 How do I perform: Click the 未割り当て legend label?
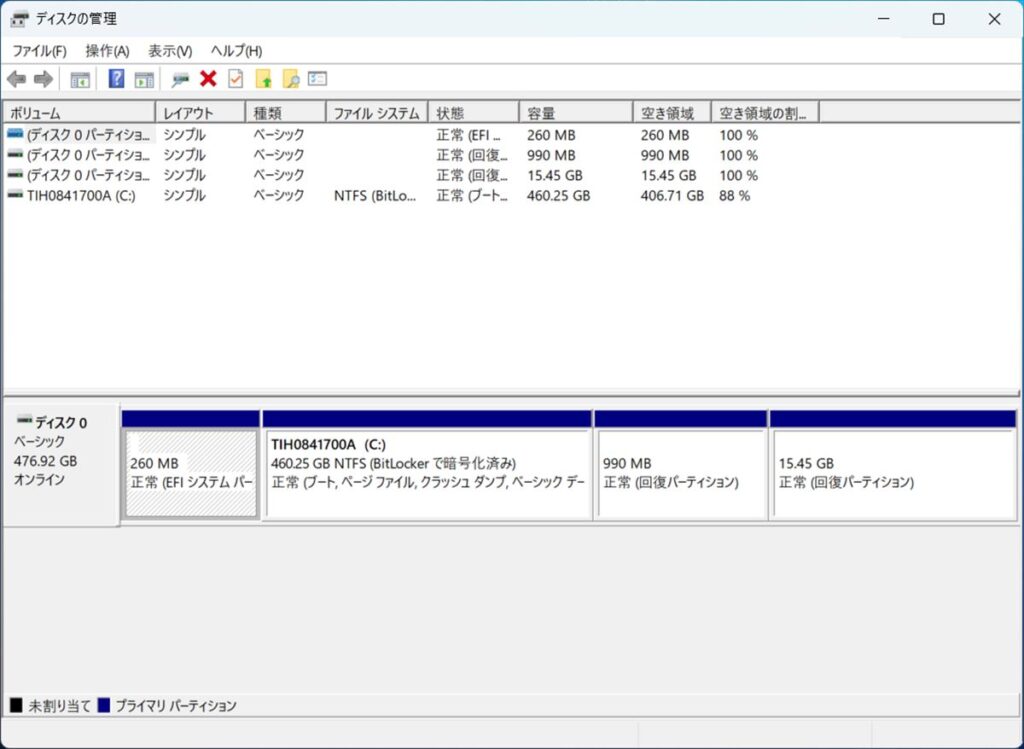click(59, 706)
